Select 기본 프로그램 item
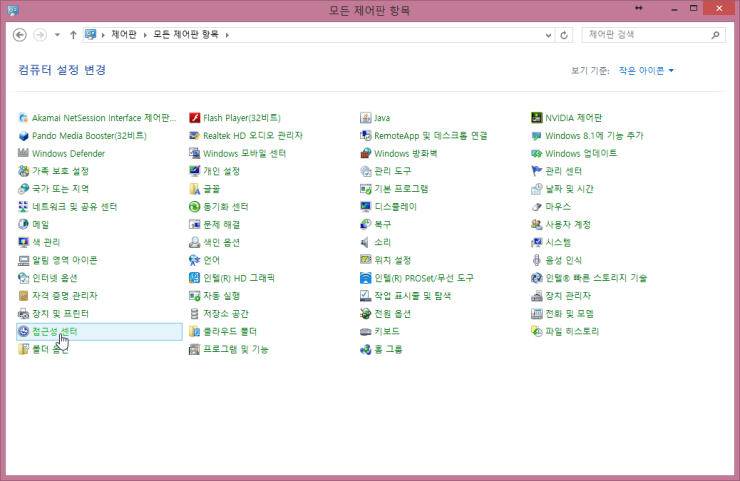 tap(401, 189)
